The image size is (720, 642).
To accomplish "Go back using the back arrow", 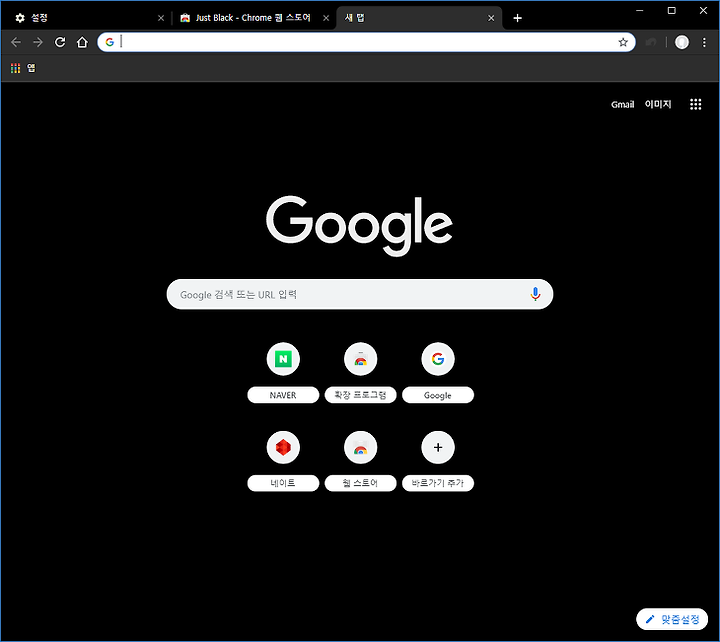I will click(16, 43).
